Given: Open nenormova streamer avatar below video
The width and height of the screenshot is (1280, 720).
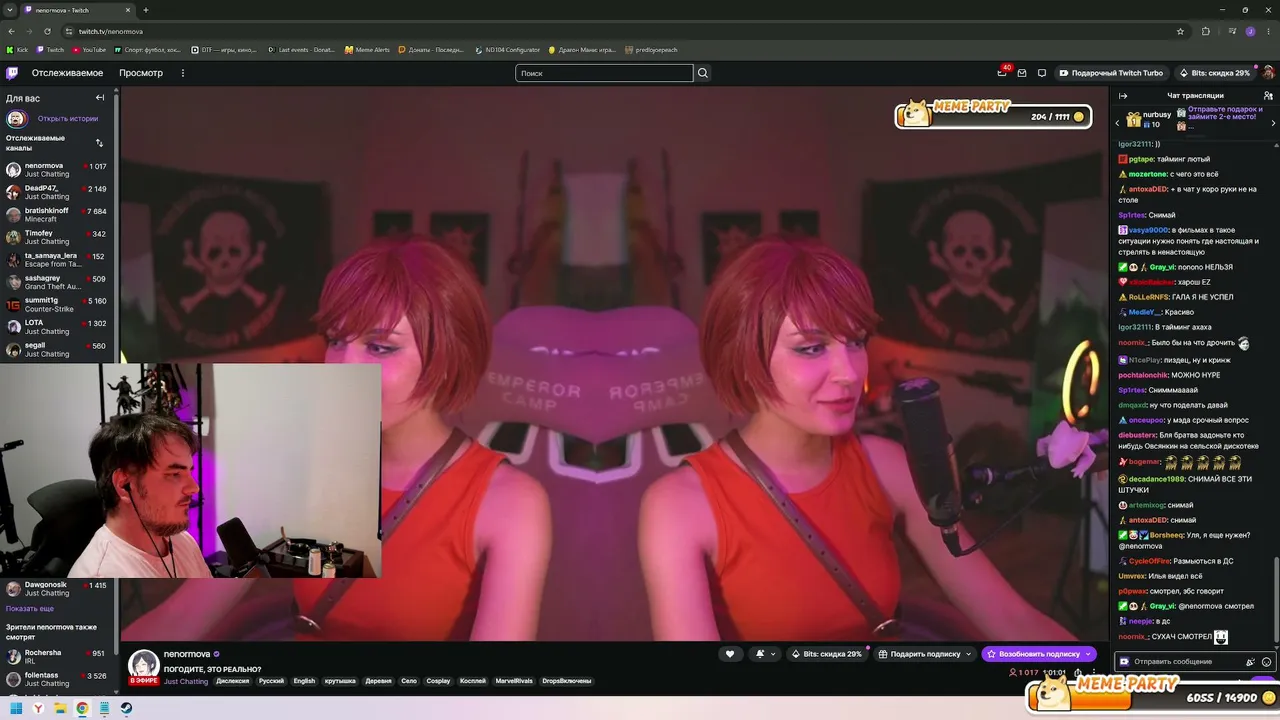Looking at the screenshot, I should tap(143, 665).
